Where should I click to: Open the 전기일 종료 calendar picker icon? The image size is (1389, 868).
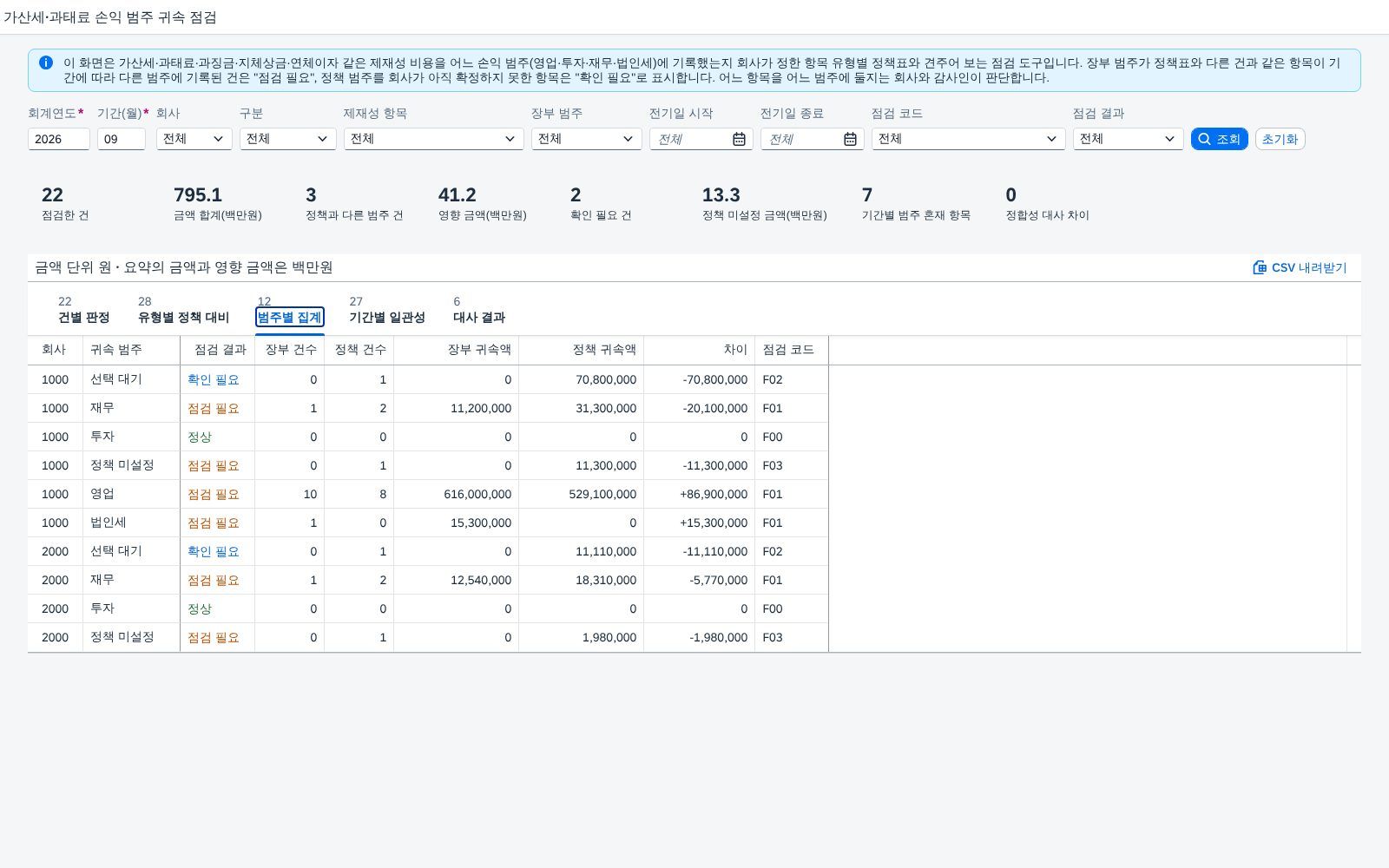click(x=850, y=139)
